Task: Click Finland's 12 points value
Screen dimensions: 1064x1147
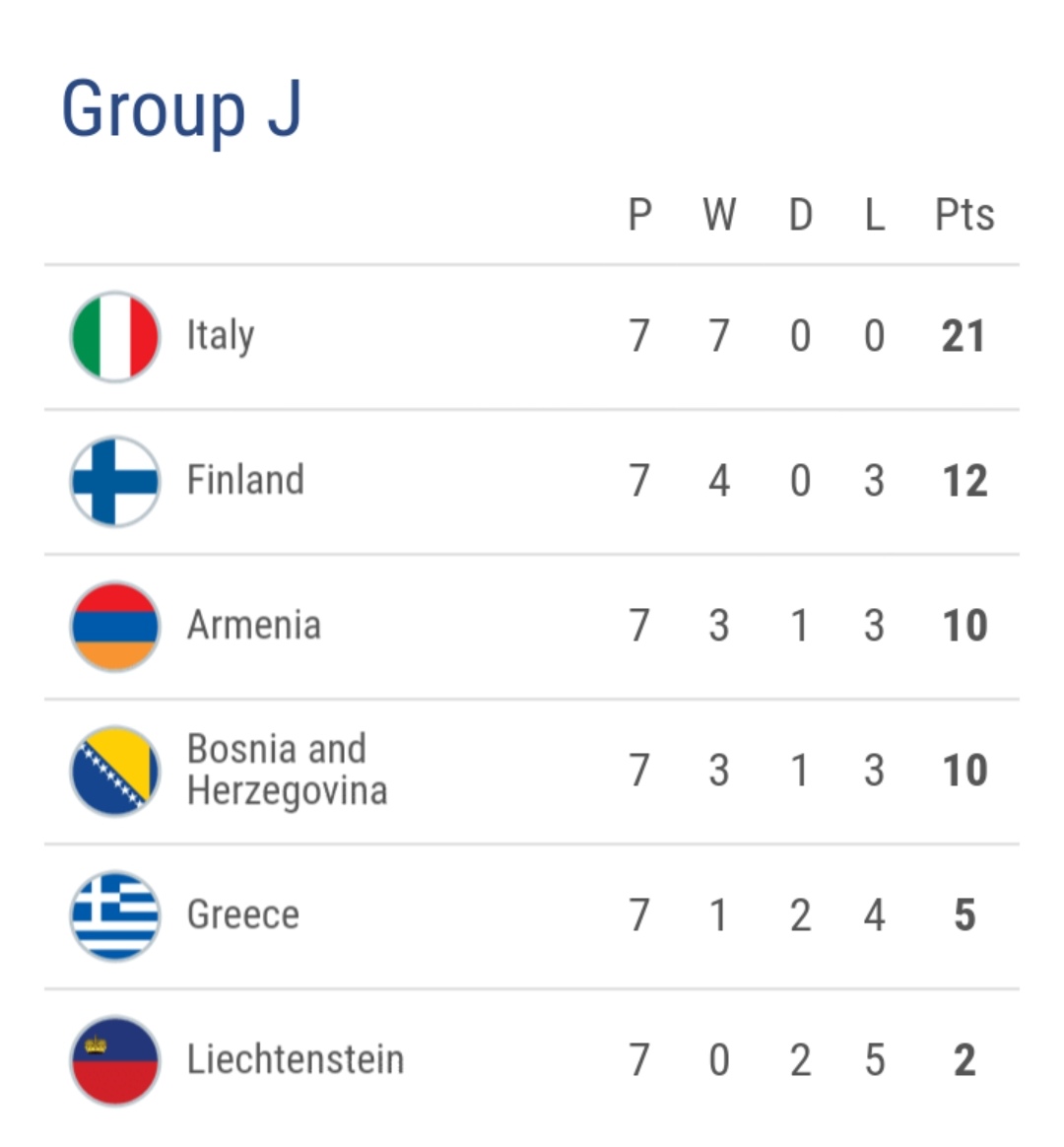Action: [x=964, y=481]
